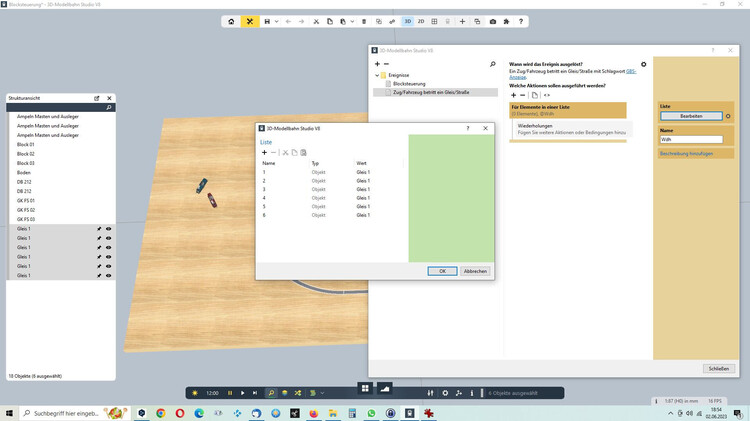Image resolution: width=750 pixels, height=421 pixels.
Task: Select Blocksteuerung event
Action: coord(408,83)
